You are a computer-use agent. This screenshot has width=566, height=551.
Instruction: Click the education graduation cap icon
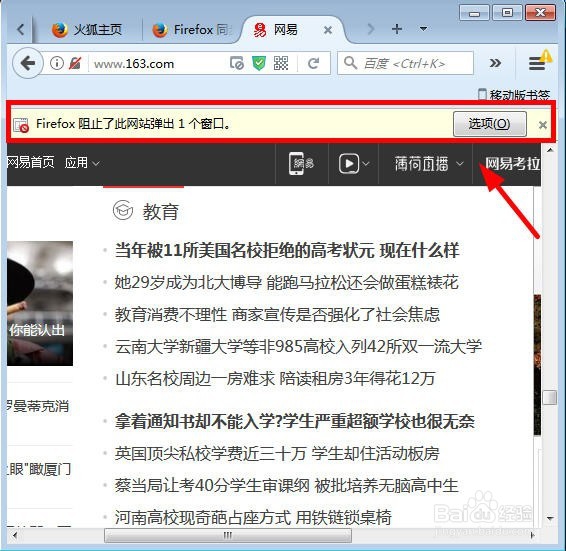[123, 210]
